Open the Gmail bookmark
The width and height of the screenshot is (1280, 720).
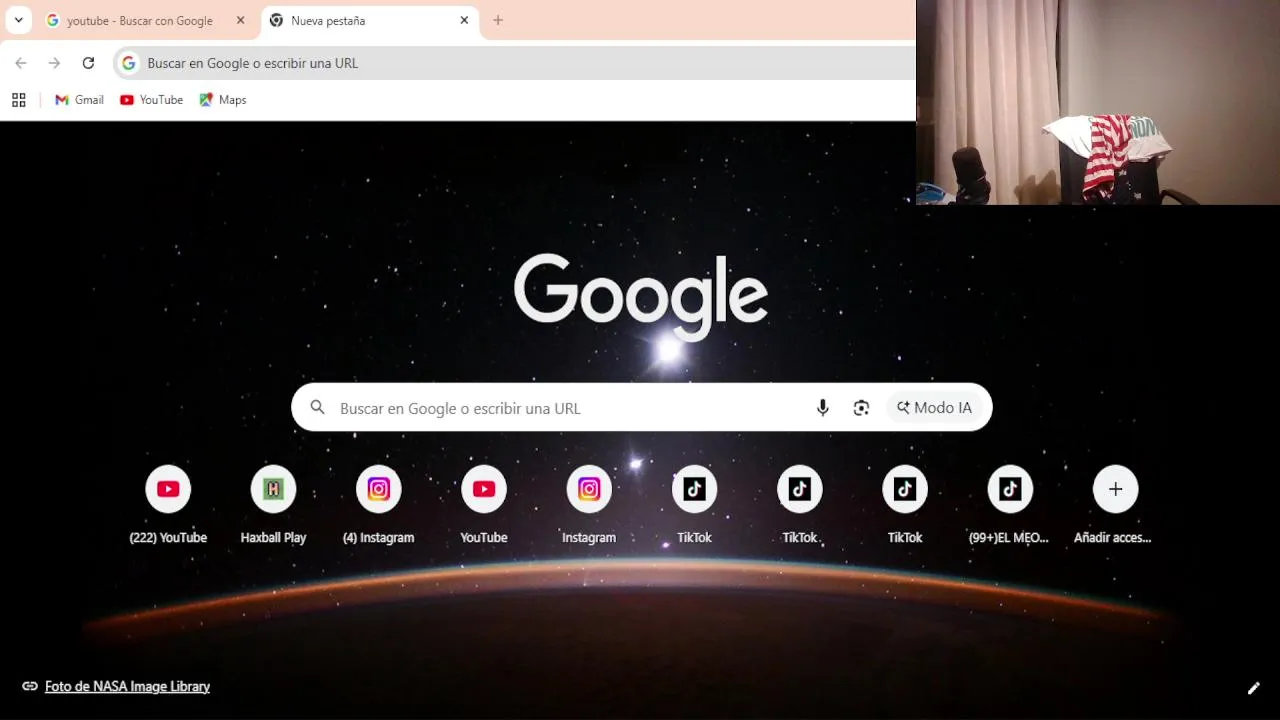pyautogui.click(x=79, y=100)
